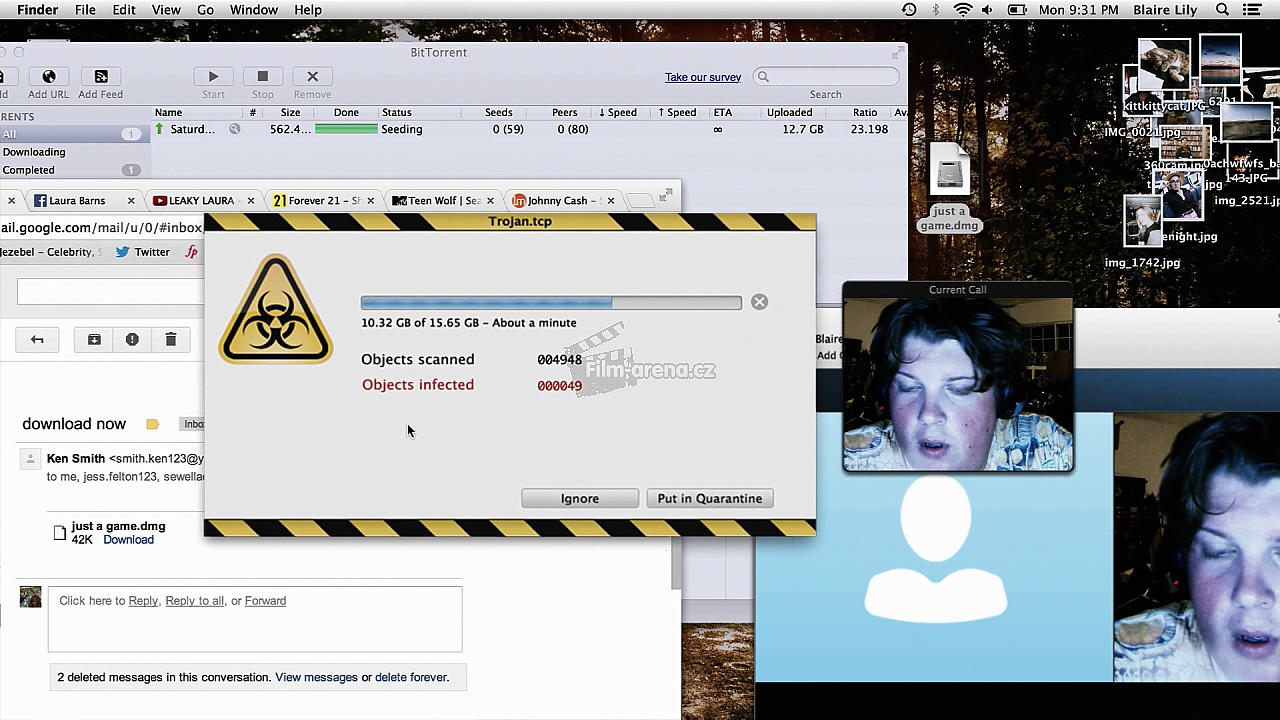This screenshot has height=720, width=1280.
Task: Click the Add Feed RSS icon
Action: (100, 77)
